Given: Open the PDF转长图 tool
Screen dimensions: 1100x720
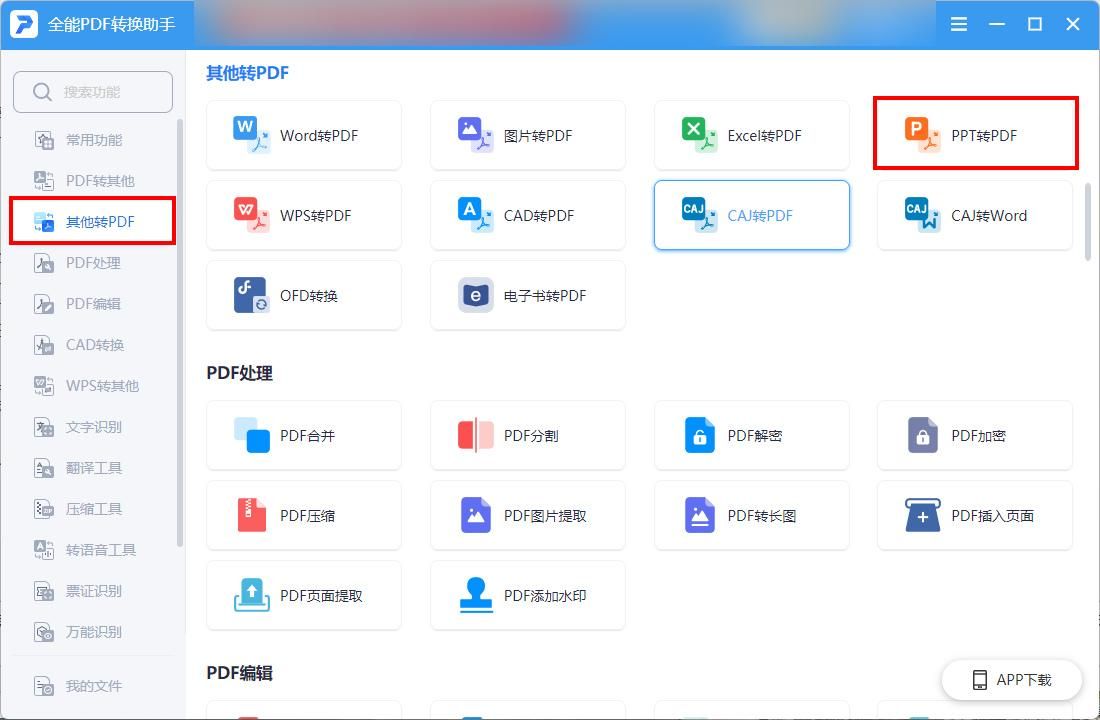Looking at the screenshot, I should pyautogui.click(x=751, y=516).
